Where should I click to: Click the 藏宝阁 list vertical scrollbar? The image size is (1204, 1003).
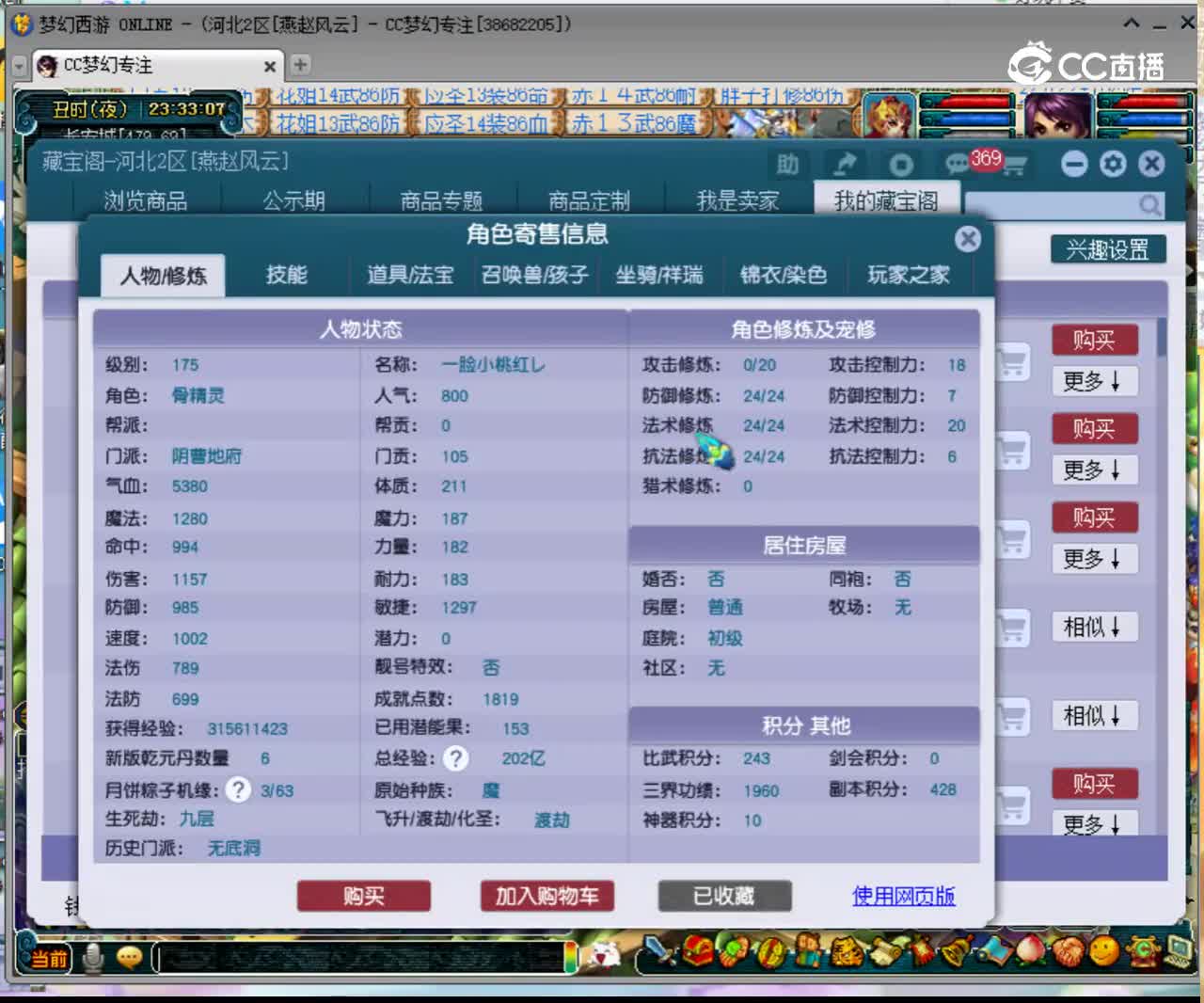coord(1163,337)
